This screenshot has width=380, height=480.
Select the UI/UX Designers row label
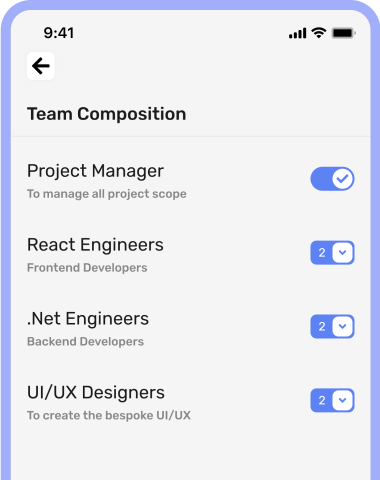(x=96, y=392)
